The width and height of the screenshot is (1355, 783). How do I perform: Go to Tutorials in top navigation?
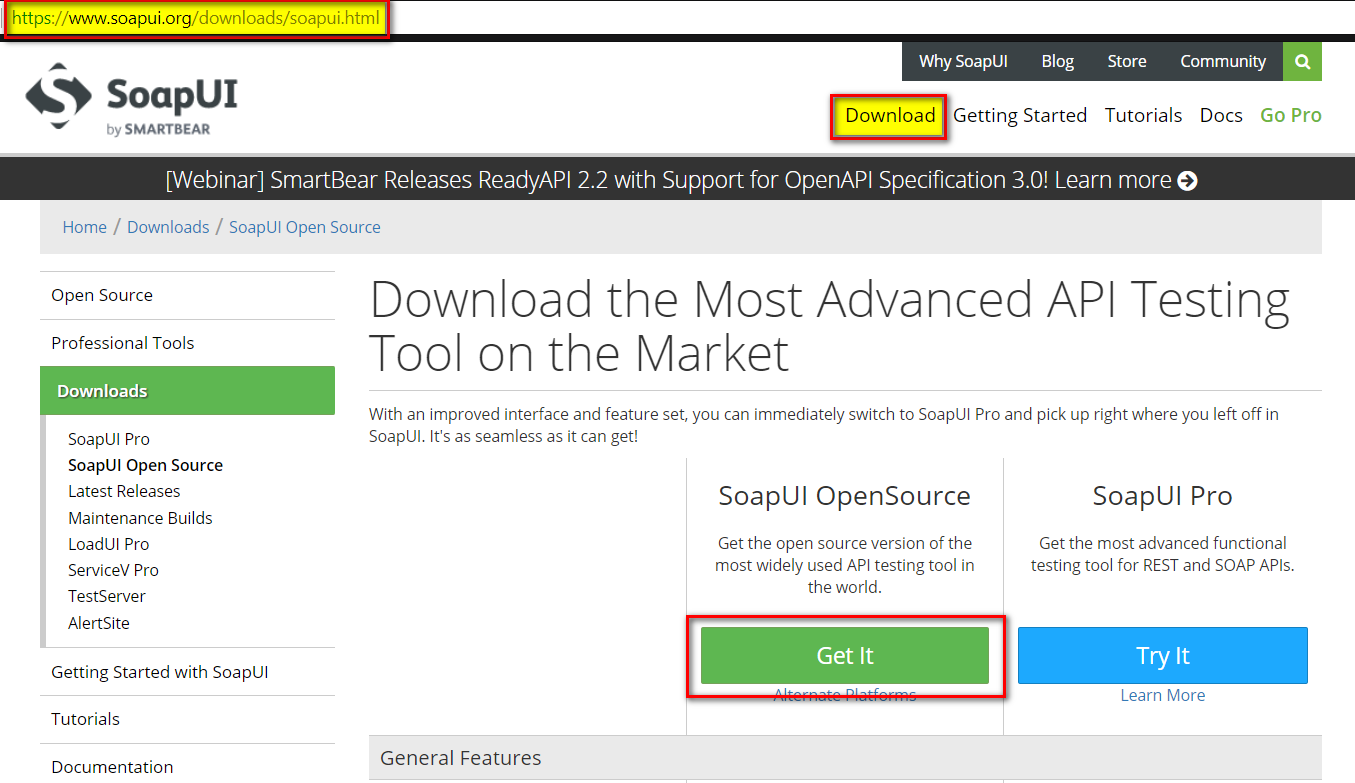1143,116
